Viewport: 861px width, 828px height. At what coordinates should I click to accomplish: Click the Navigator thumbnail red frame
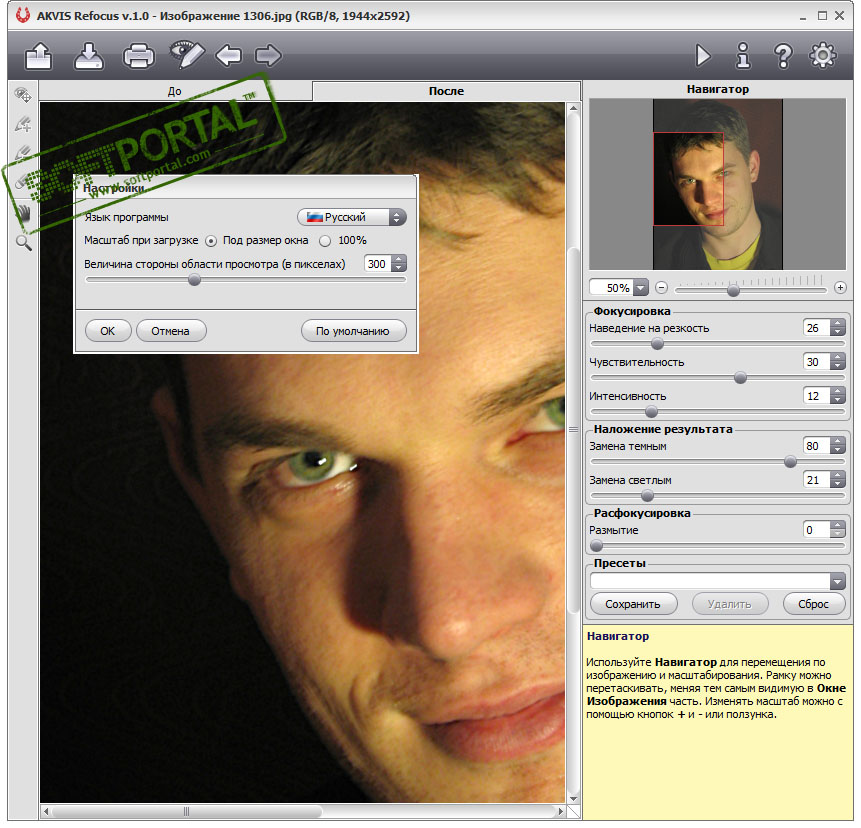click(688, 179)
